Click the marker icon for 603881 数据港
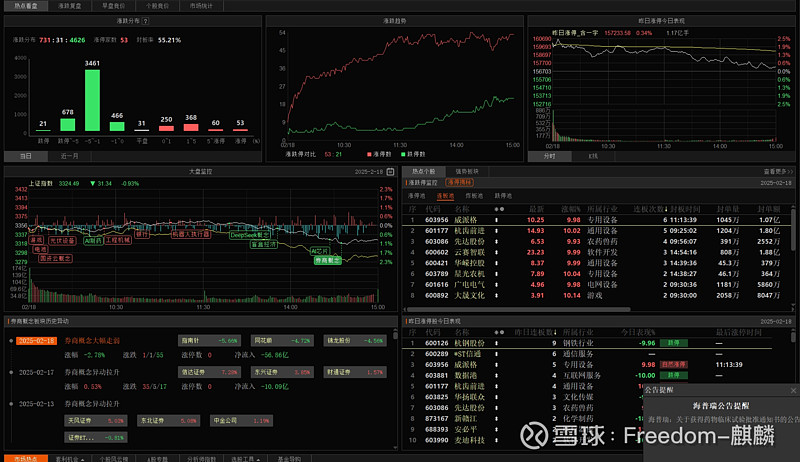800x462 pixels. pos(496,375)
